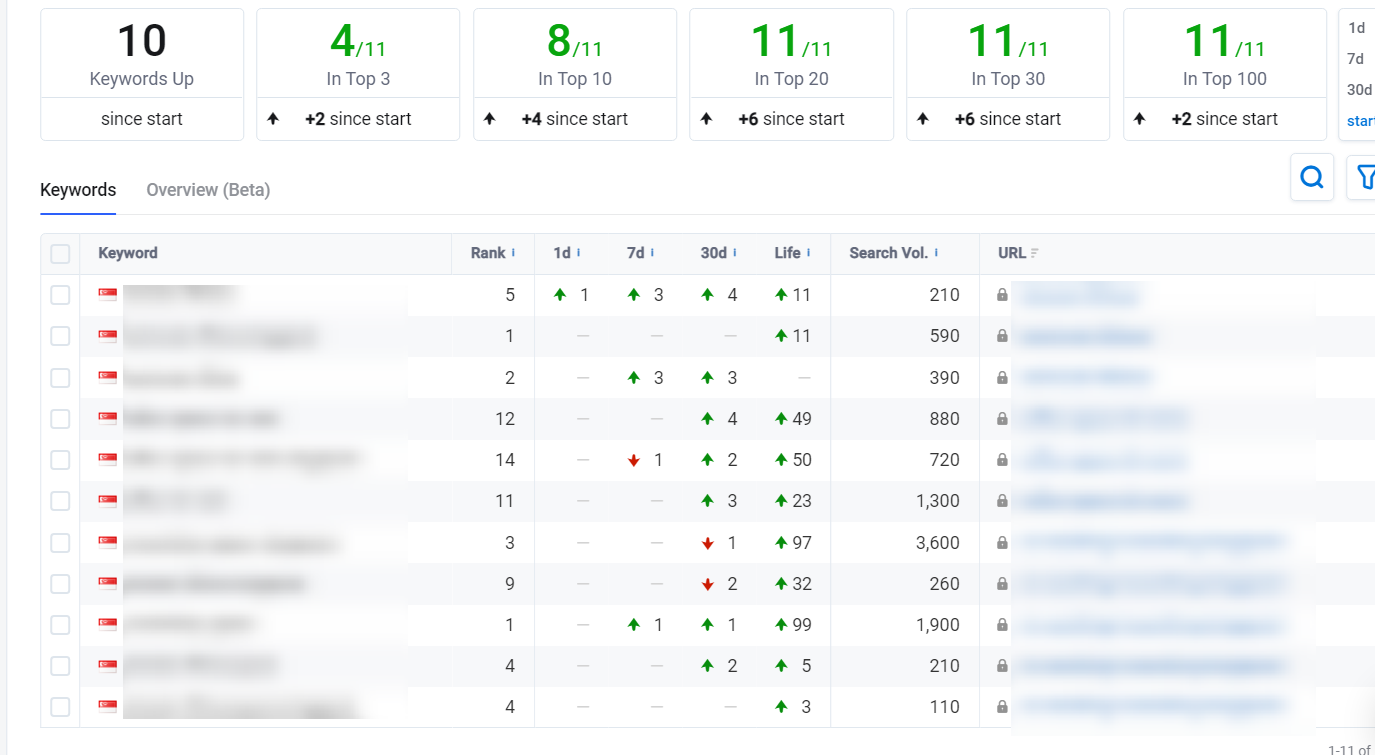Sort table by the Keyword column header

click(x=128, y=253)
